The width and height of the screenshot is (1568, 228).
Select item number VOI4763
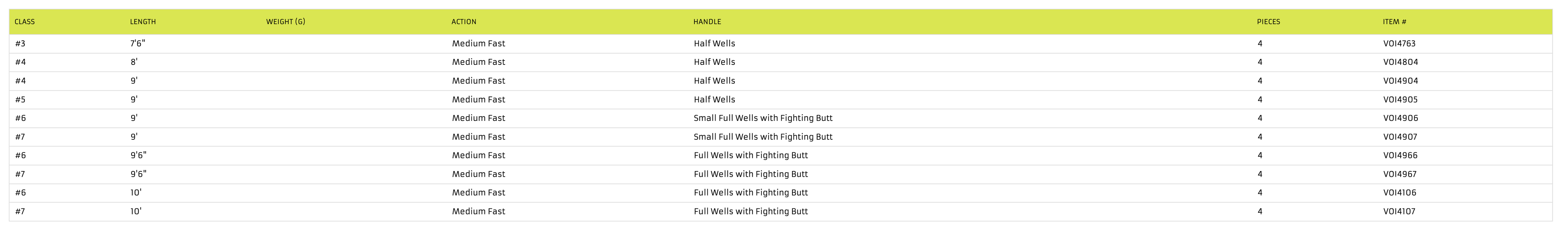1400,44
